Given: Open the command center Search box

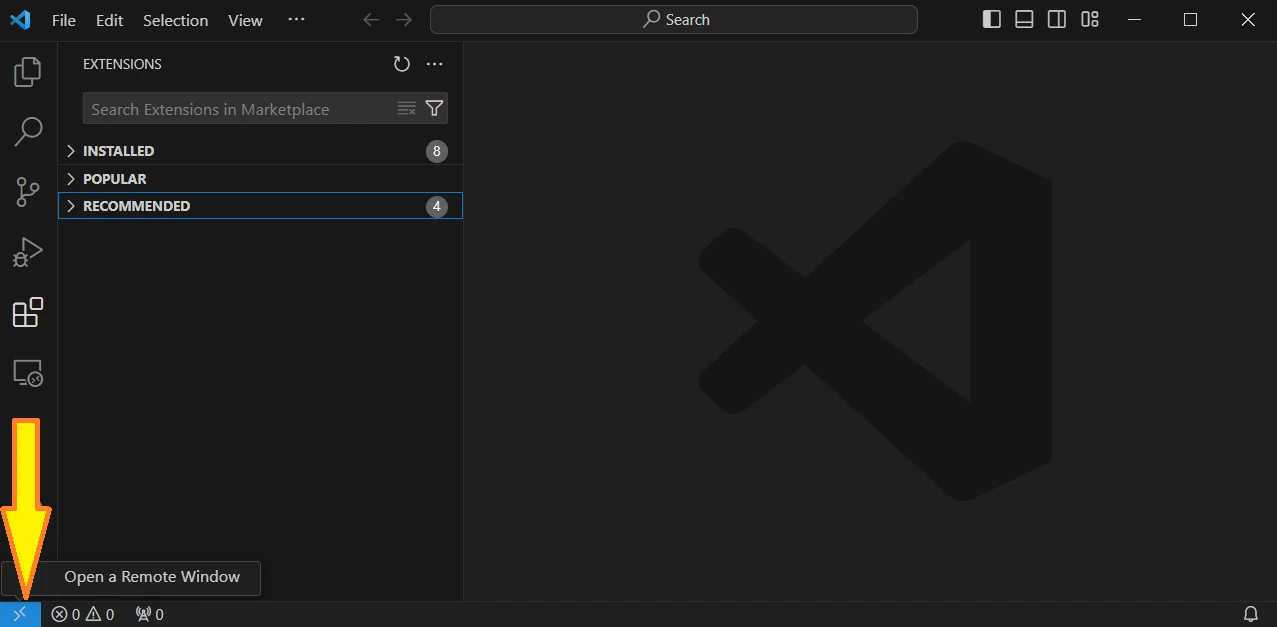Looking at the screenshot, I should pos(674,20).
